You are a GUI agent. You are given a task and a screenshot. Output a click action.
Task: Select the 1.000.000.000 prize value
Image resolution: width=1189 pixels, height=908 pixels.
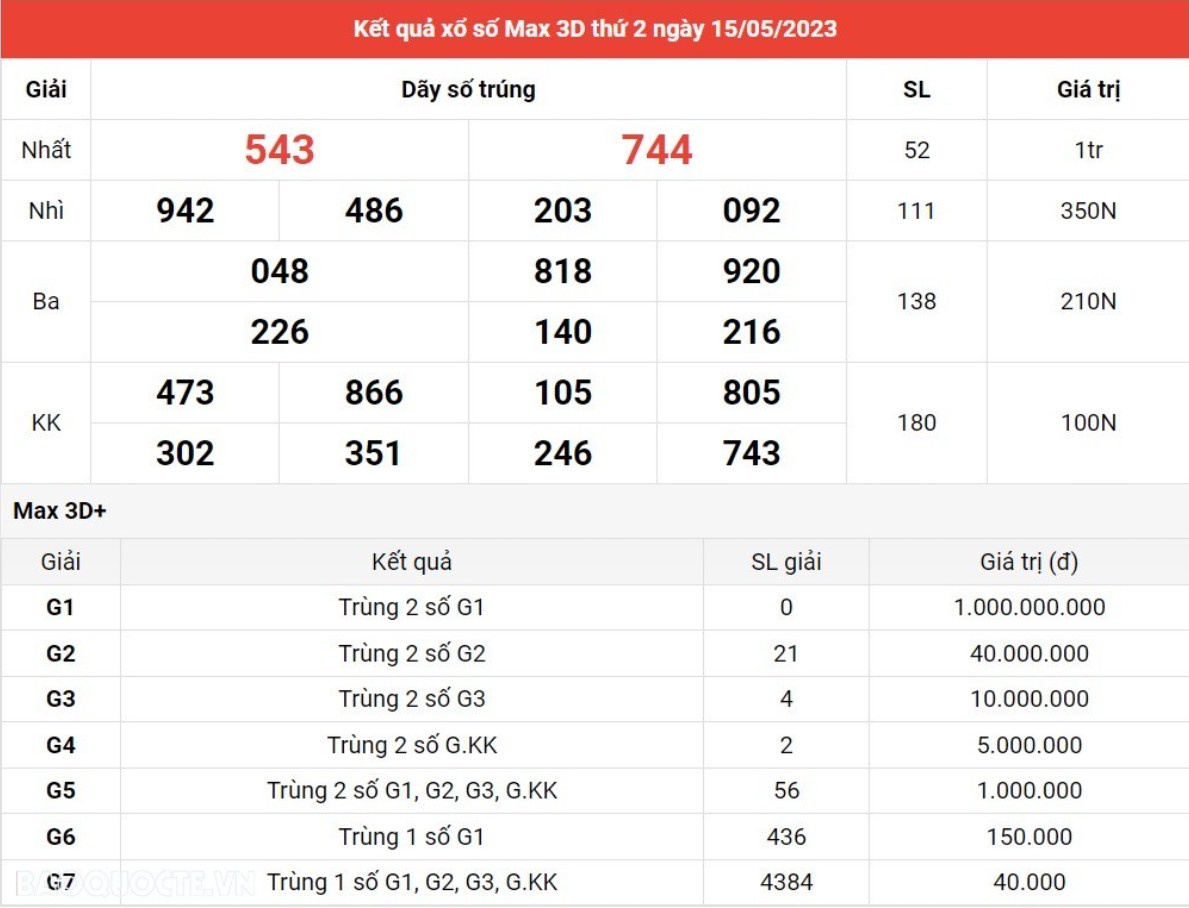point(1029,607)
